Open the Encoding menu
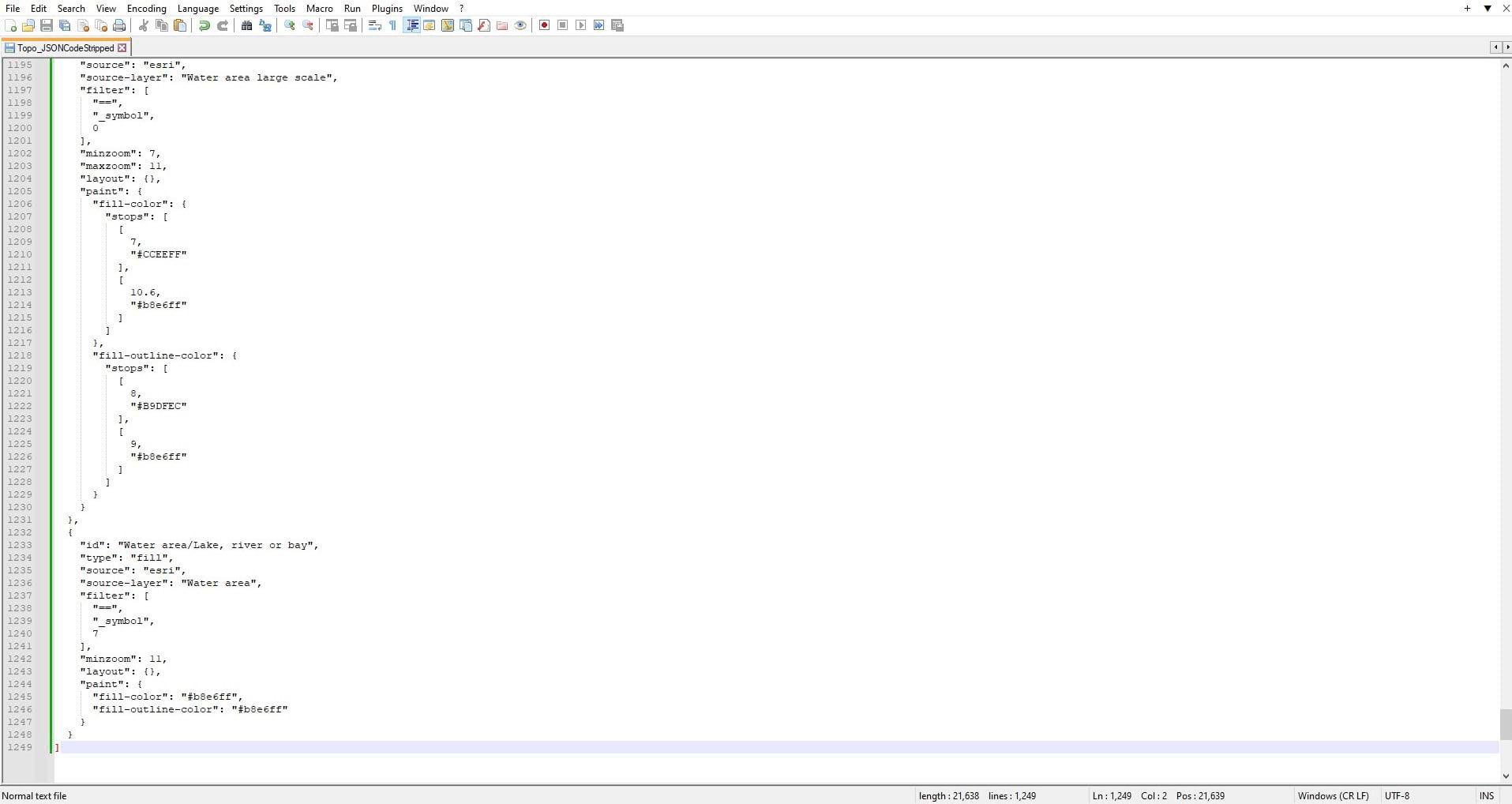The image size is (1512, 804). pos(147,9)
